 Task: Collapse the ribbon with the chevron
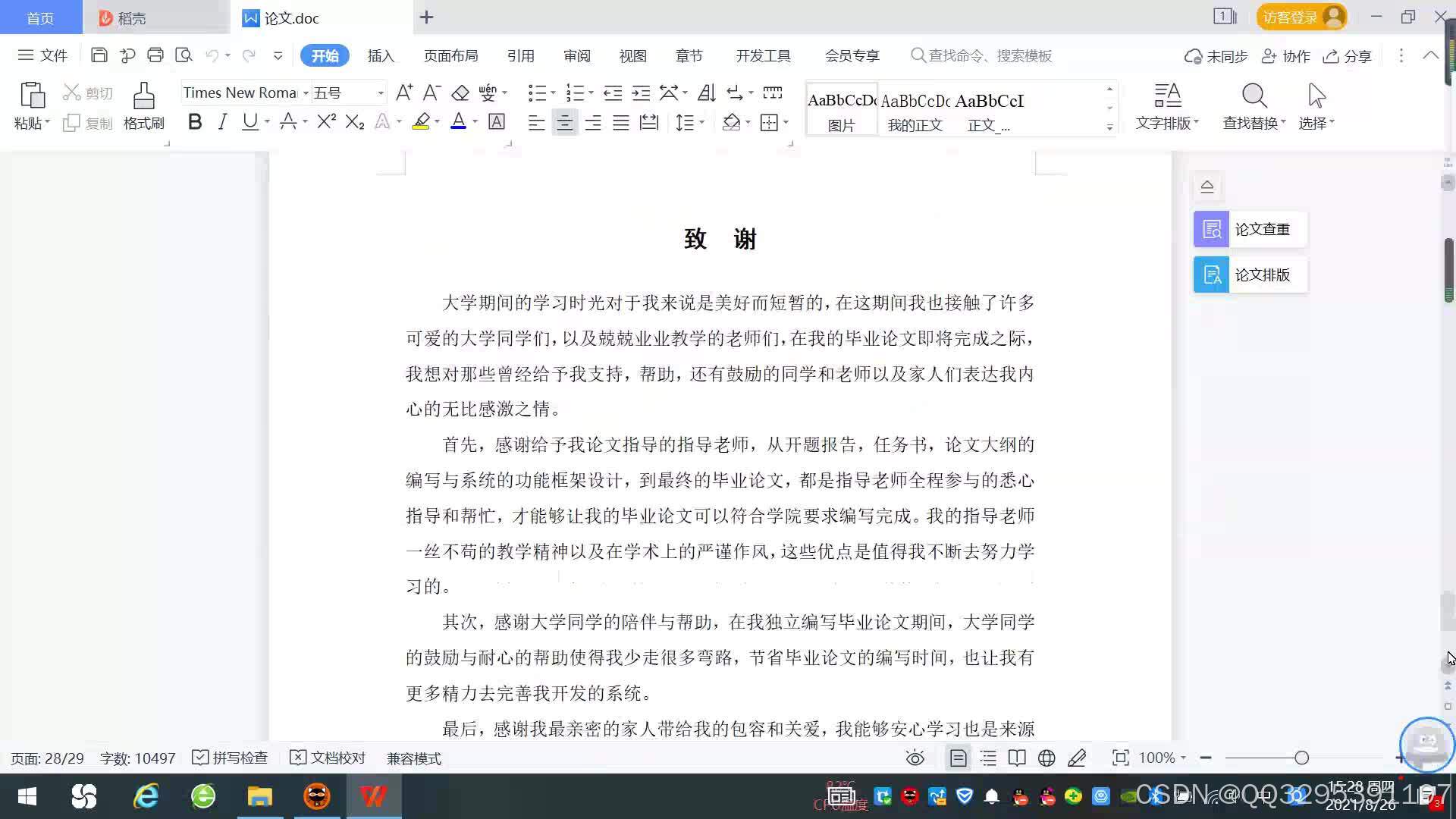click(1431, 55)
